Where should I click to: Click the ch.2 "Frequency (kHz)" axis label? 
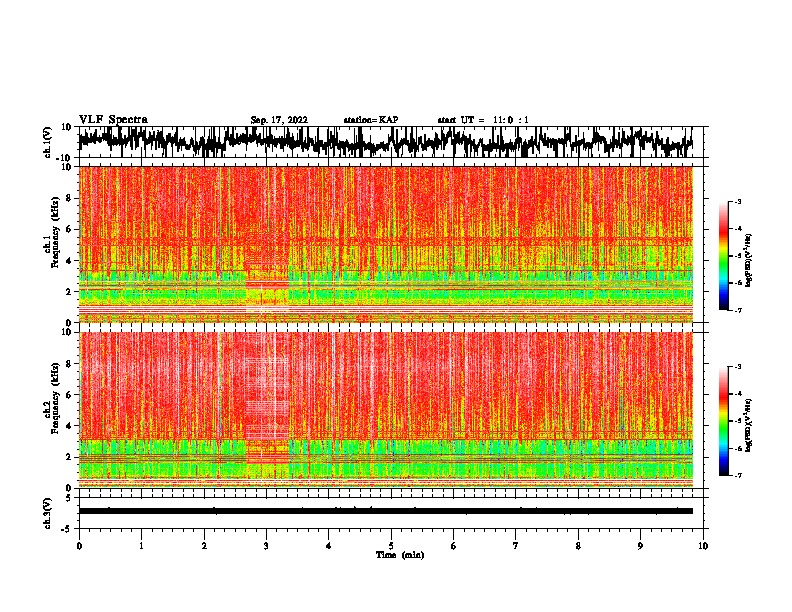(55, 398)
